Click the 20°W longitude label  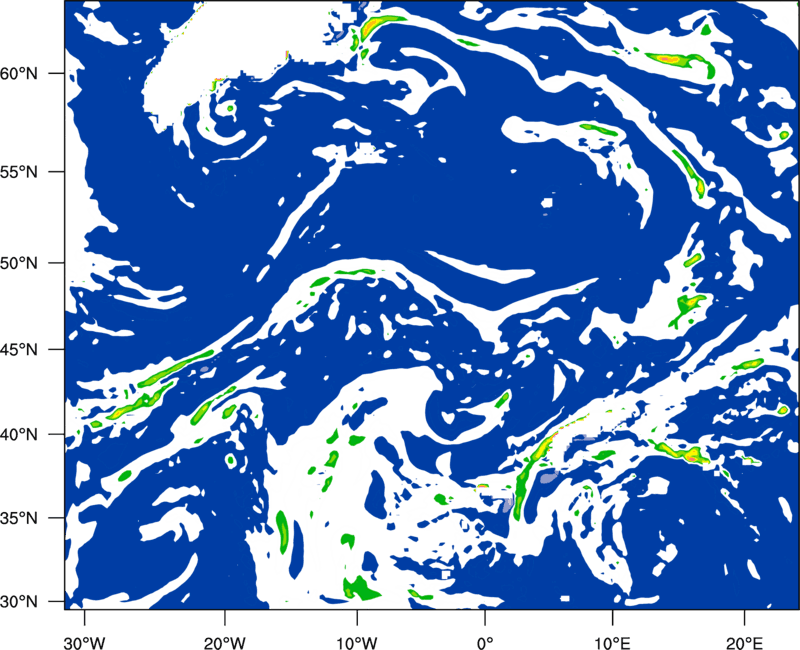click(x=225, y=643)
